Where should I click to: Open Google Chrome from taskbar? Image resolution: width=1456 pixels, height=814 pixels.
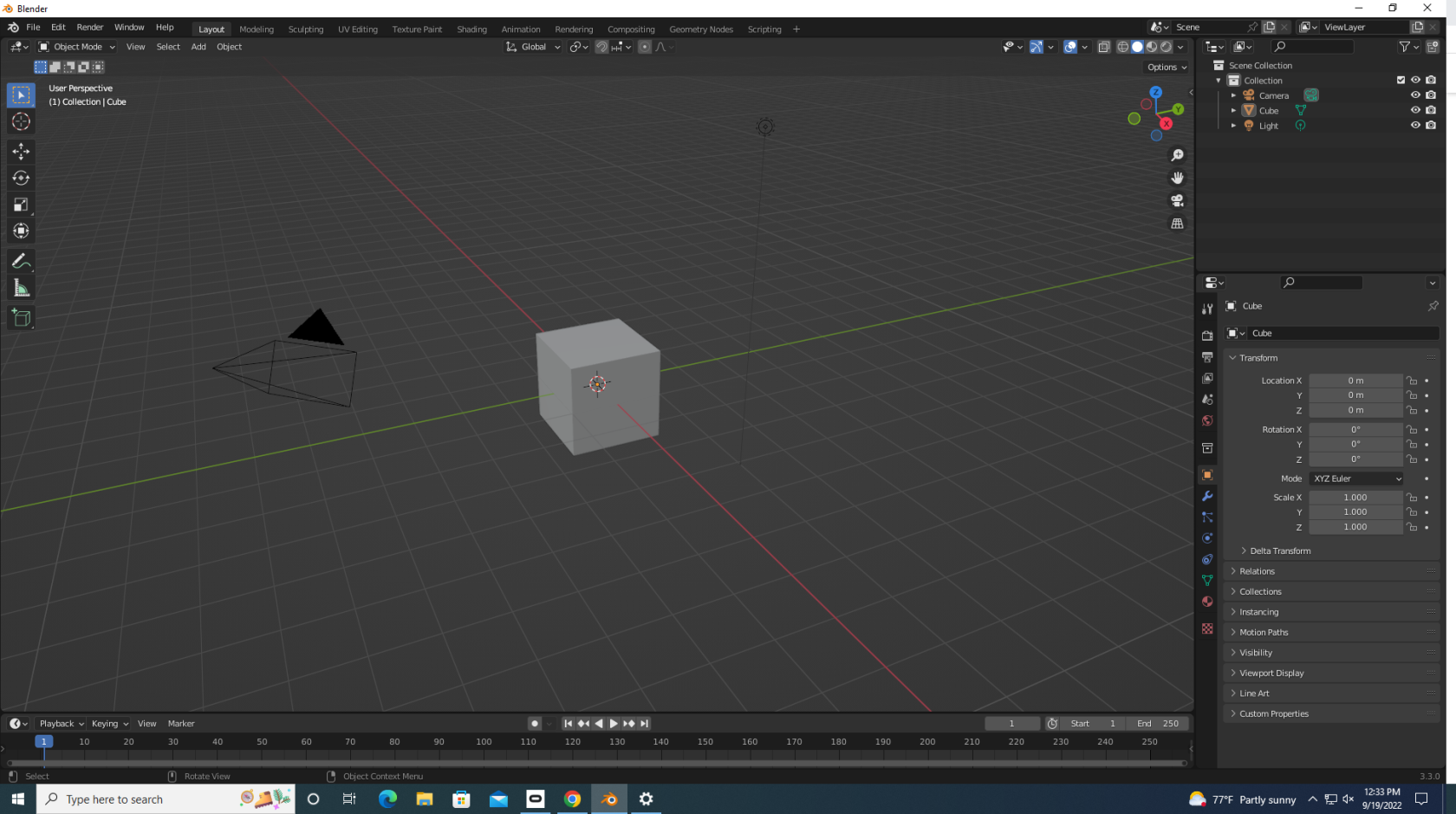[x=573, y=799]
